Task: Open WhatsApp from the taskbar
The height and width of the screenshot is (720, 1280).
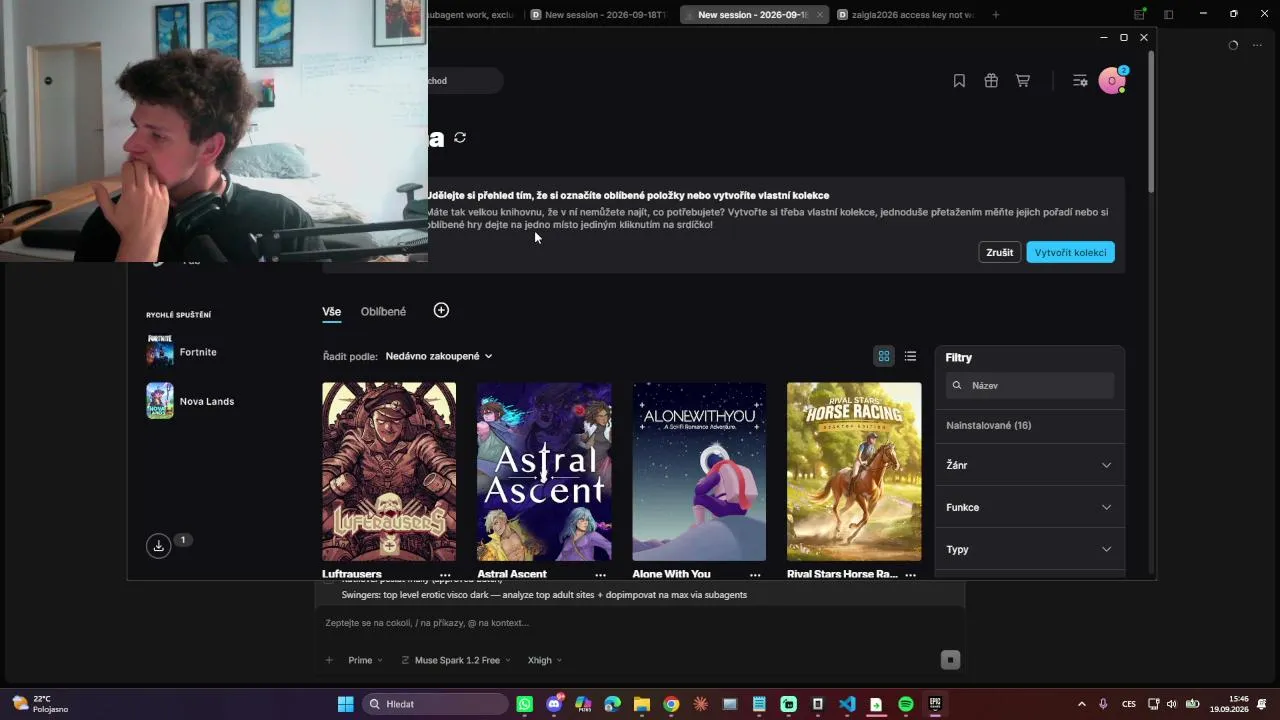Action: click(x=525, y=704)
